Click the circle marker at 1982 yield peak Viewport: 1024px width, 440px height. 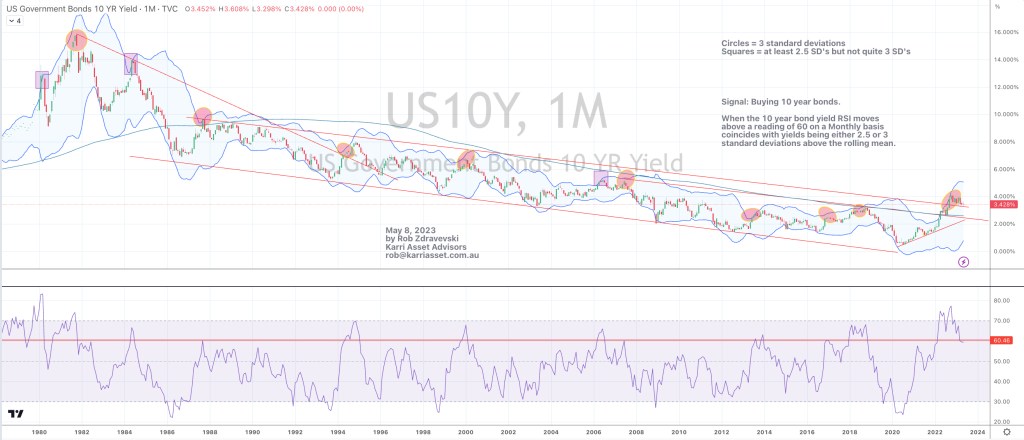pos(77,41)
